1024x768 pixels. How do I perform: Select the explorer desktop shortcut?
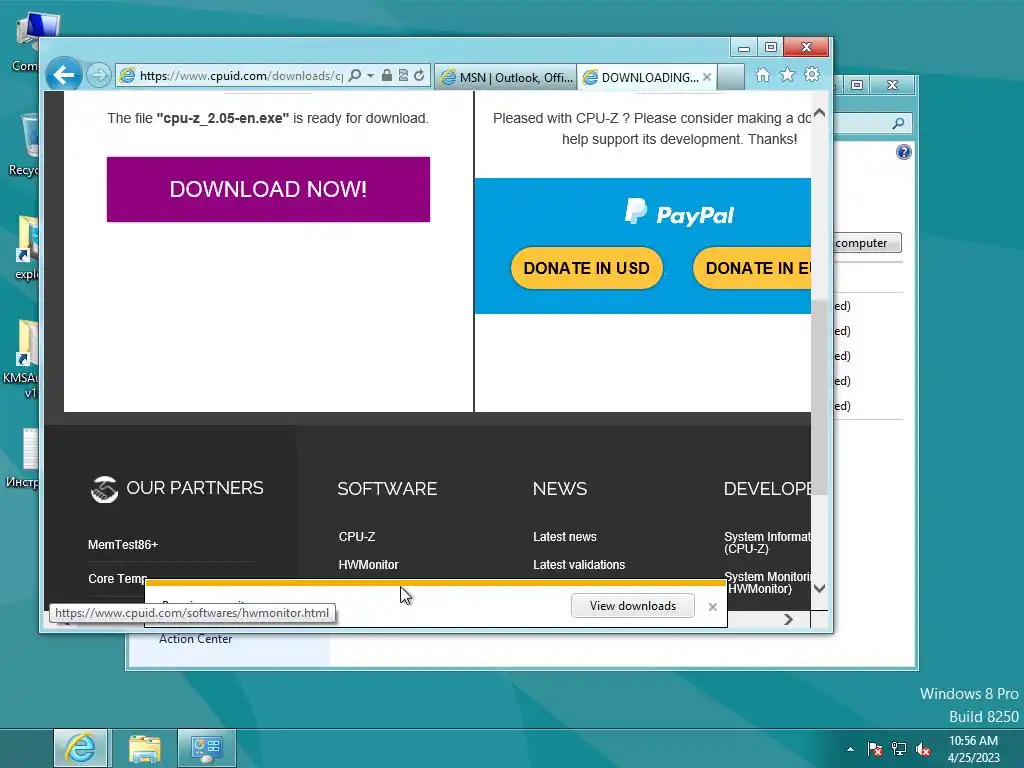pyautogui.click(x=26, y=248)
